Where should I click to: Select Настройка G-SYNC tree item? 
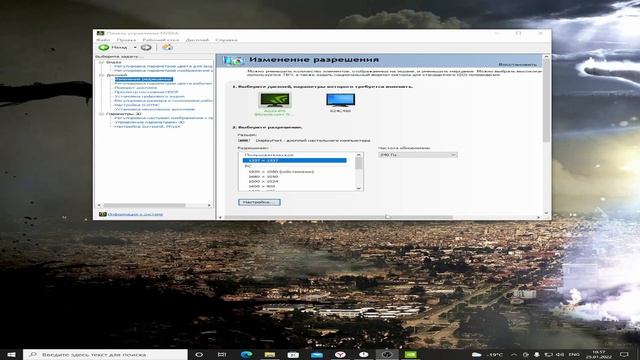[x=137, y=105]
